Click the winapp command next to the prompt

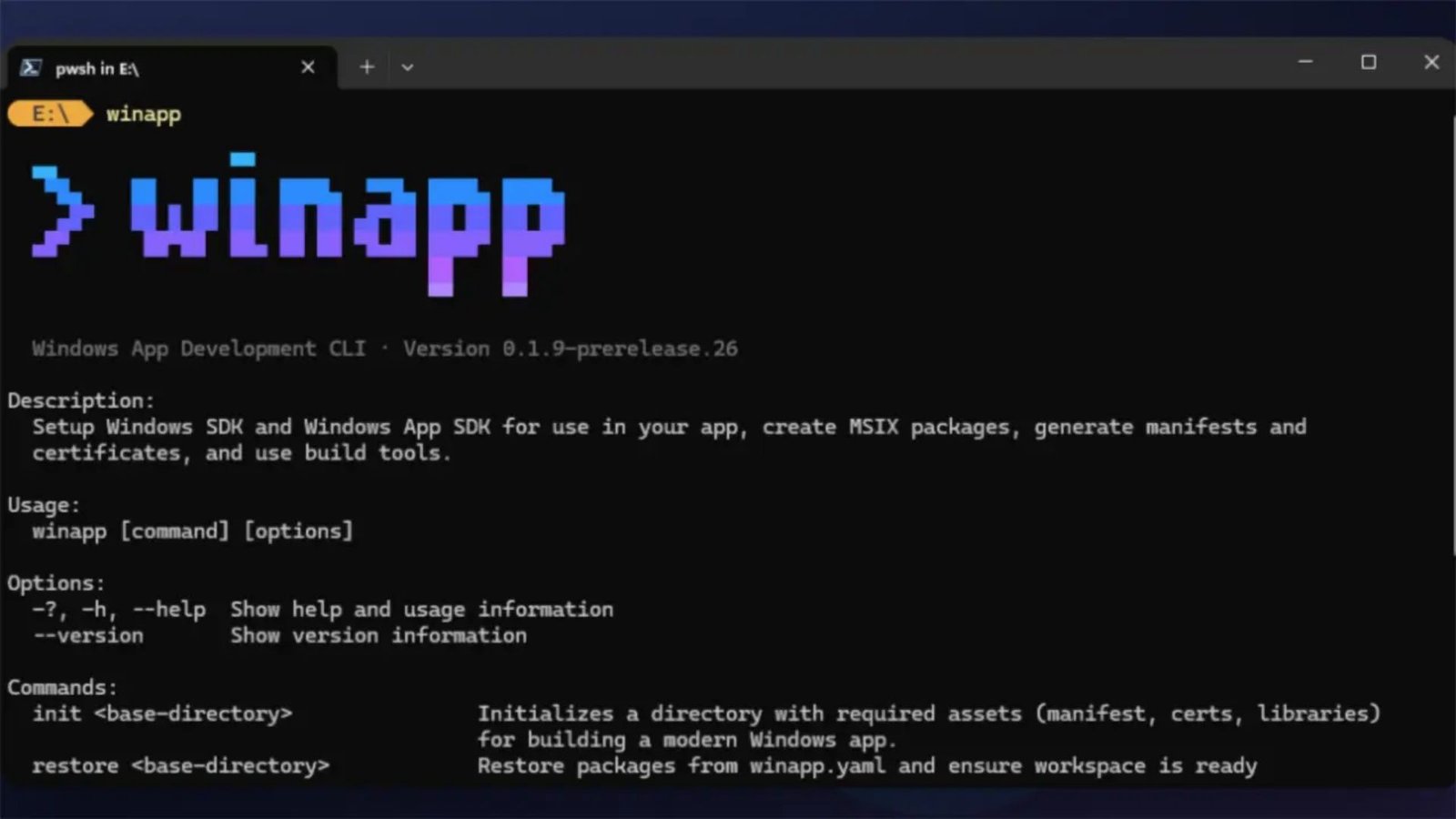(142, 114)
